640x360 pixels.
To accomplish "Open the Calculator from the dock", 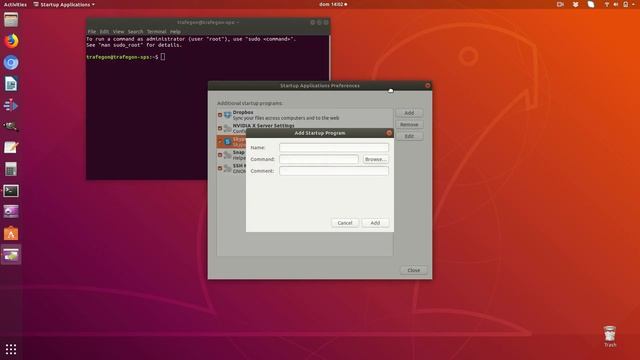I will [11, 169].
